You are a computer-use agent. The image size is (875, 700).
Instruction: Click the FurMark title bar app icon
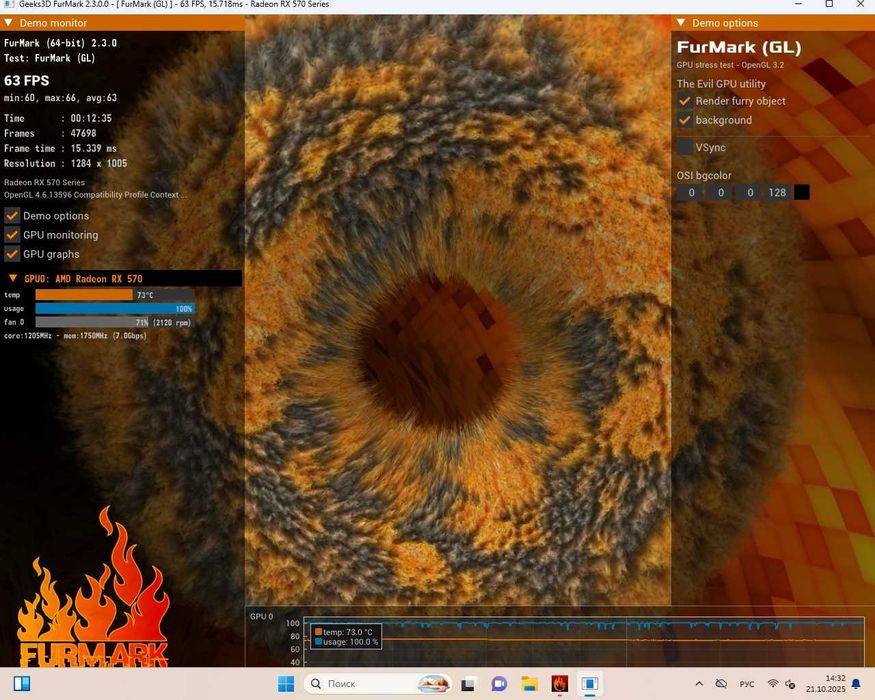[x=8, y=4]
